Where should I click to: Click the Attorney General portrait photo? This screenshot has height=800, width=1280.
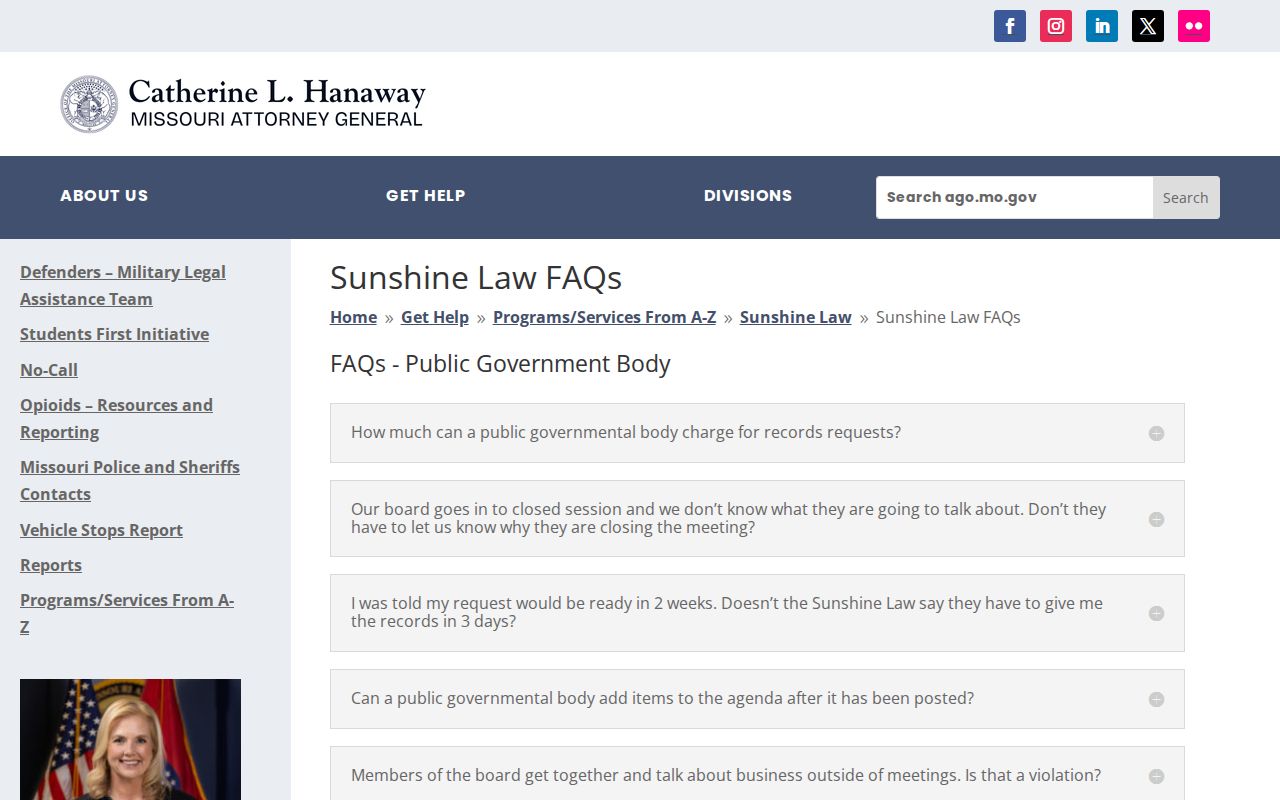(x=130, y=739)
